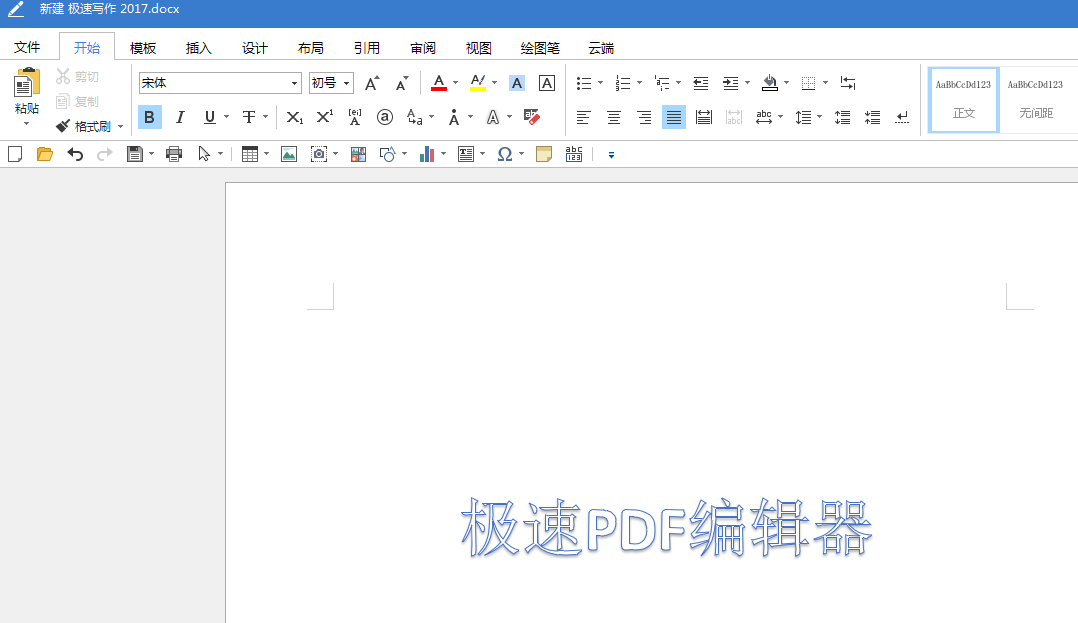This screenshot has height=623, width=1078.
Task: Select the 无间距 (No Spacing) style
Action: (x=1035, y=100)
